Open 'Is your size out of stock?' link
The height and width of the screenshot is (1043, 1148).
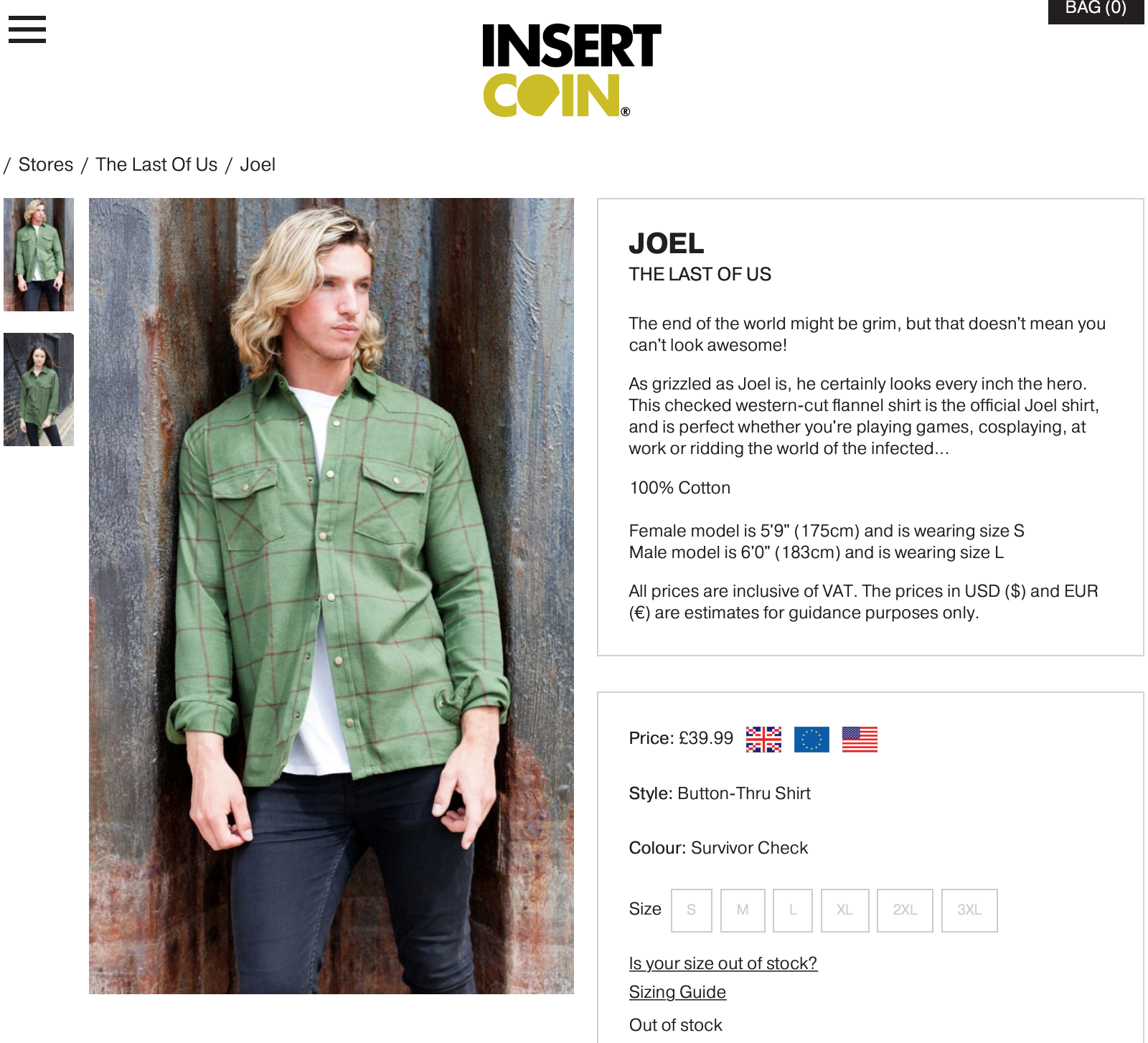coord(723,963)
